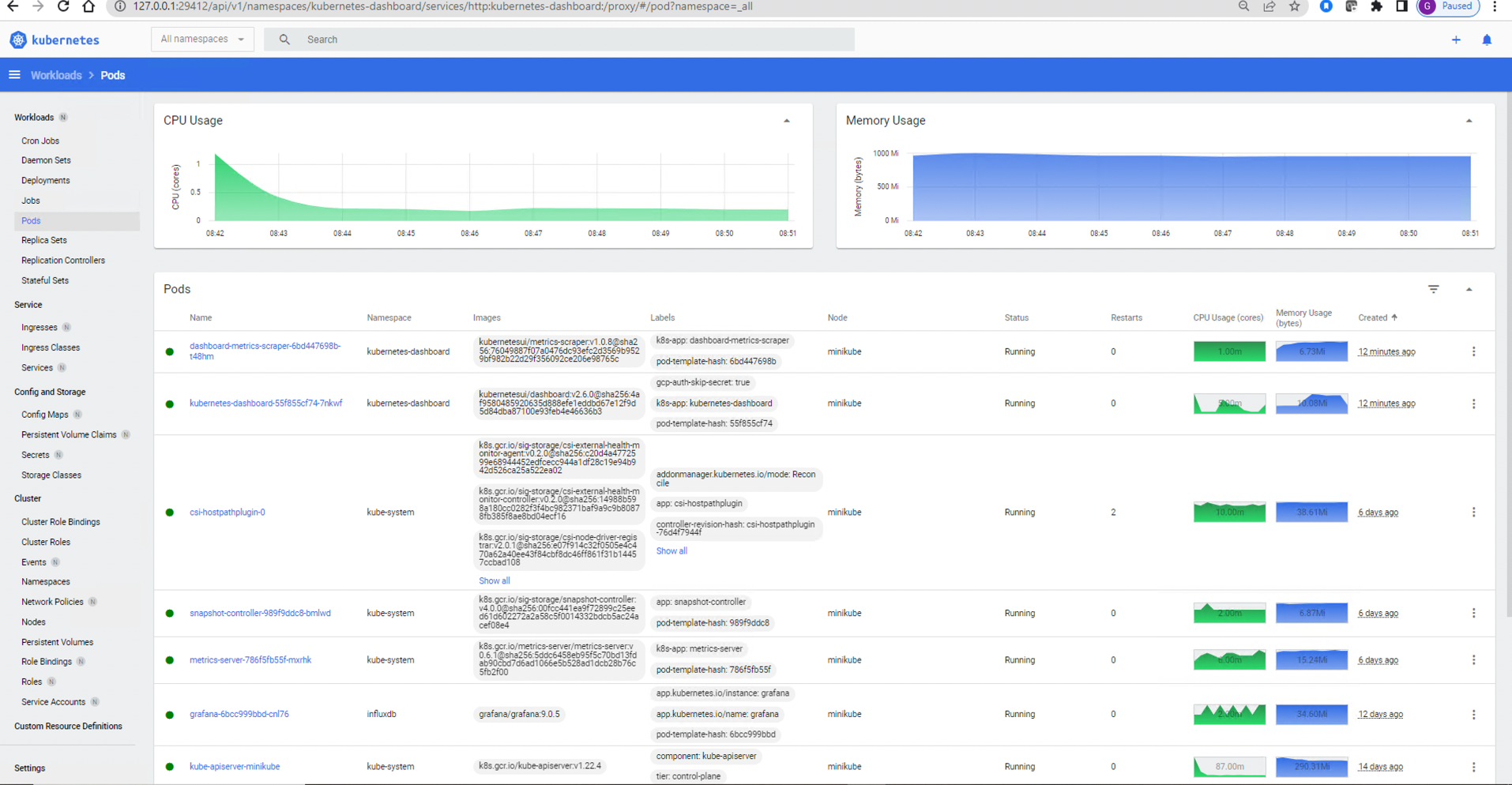Open actions menu for kube-apiserver-minikube pod
Image resolution: width=1512 pixels, height=785 pixels.
(1473, 767)
